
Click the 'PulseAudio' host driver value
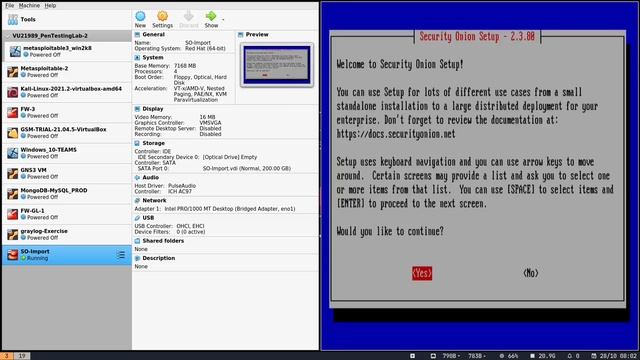click(182, 186)
